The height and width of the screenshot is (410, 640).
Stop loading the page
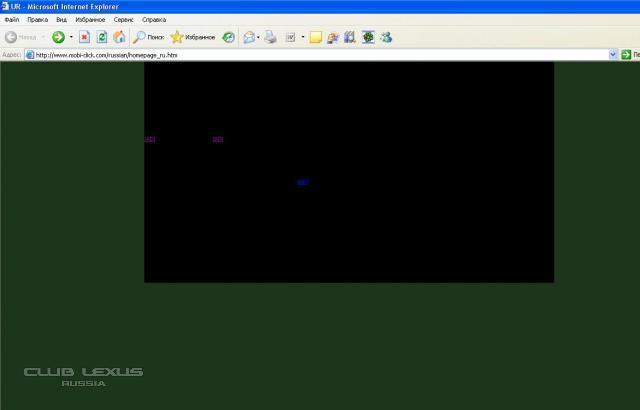pos(85,37)
